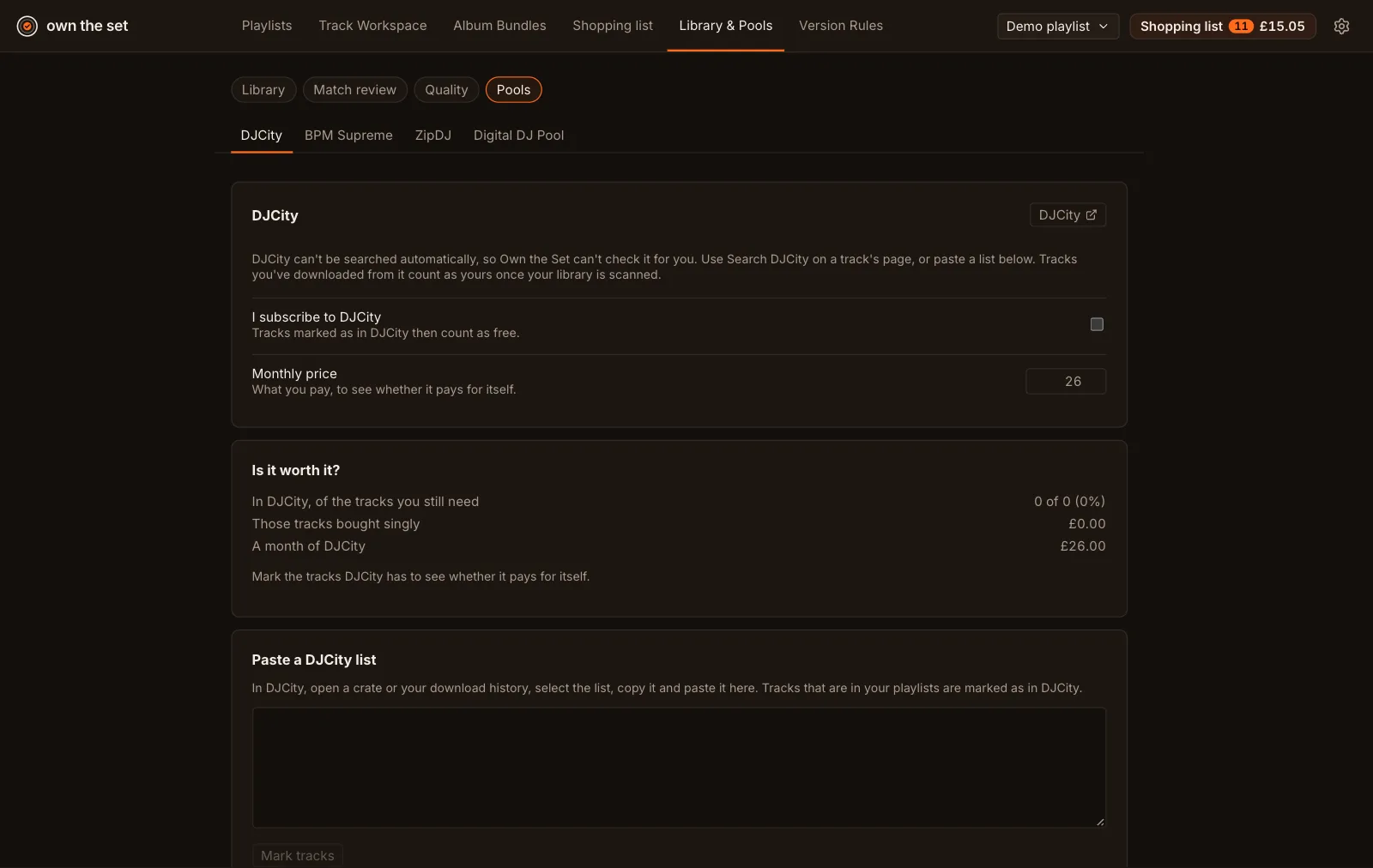1373x868 pixels.
Task: Click the 'Paste a DJCity list' heading
Action: pos(314,660)
